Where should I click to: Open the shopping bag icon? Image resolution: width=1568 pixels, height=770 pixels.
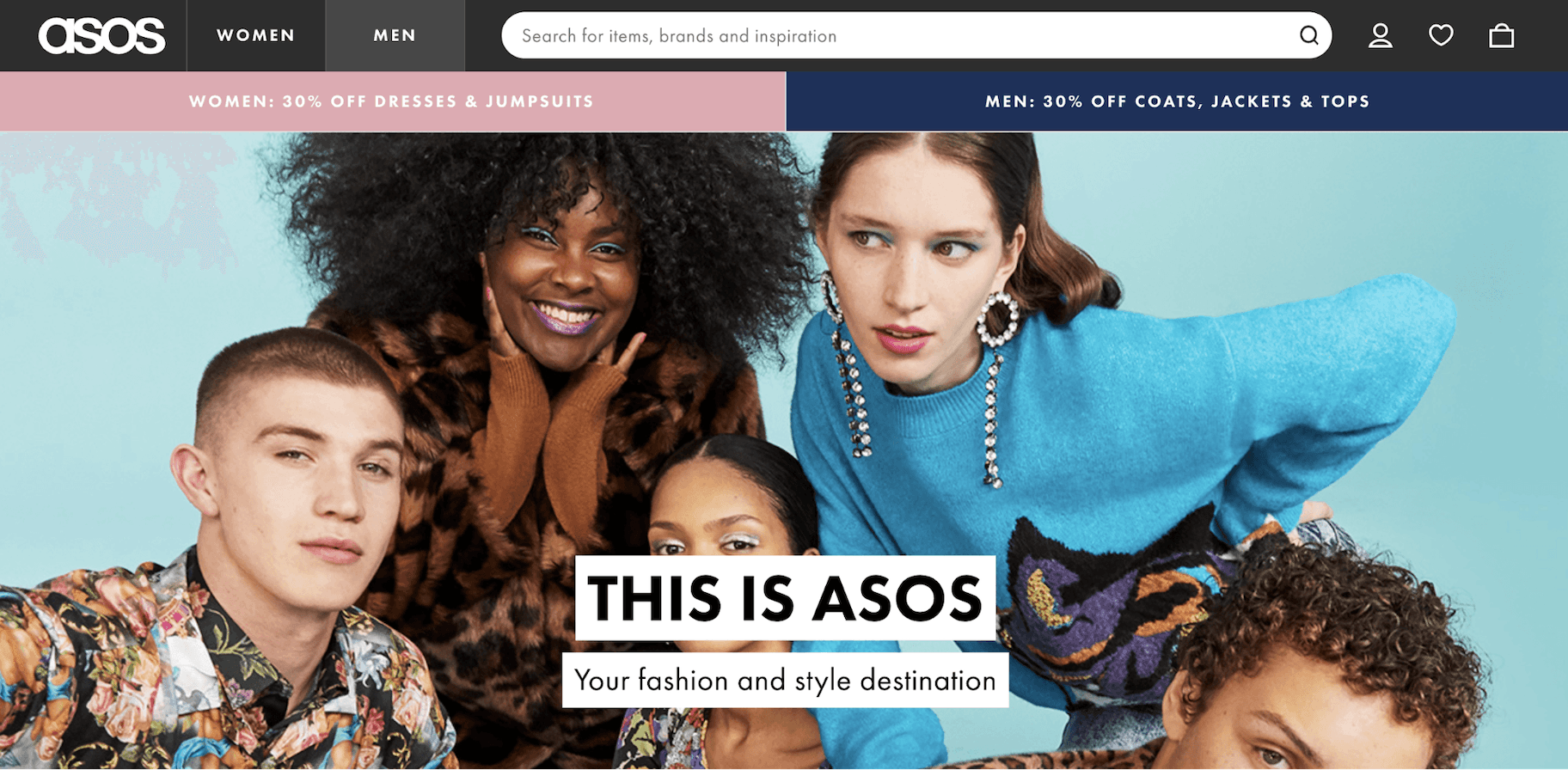click(x=1502, y=35)
